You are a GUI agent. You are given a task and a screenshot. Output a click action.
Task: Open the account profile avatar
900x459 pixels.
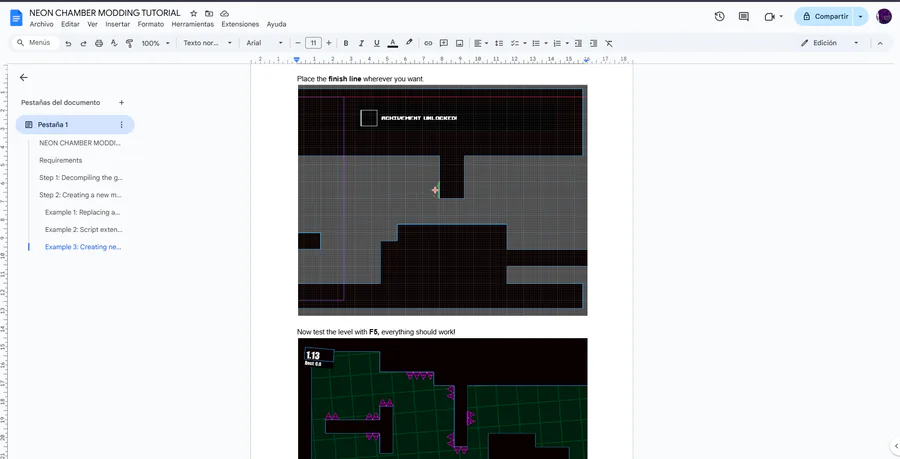[884, 17]
